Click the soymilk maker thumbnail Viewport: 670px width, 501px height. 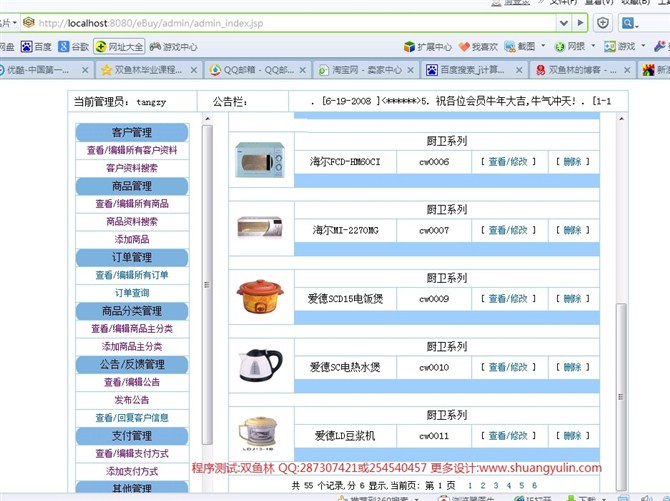pyautogui.click(x=260, y=433)
